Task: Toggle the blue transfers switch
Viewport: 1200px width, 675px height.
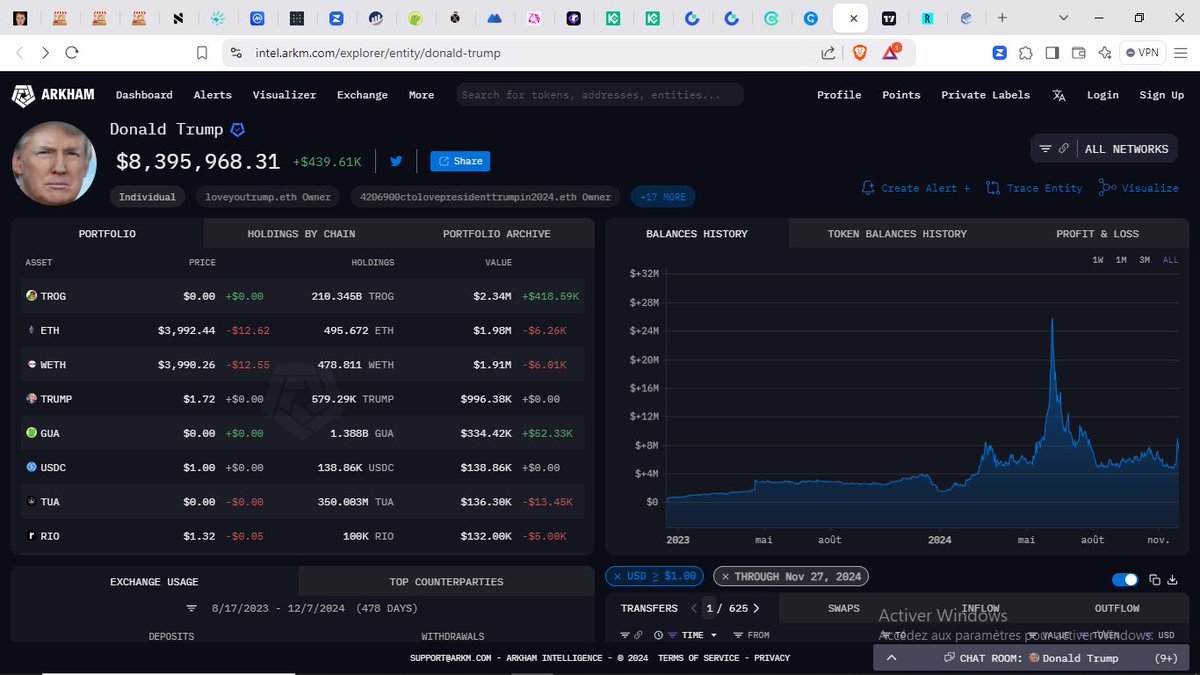Action: pos(1125,580)
